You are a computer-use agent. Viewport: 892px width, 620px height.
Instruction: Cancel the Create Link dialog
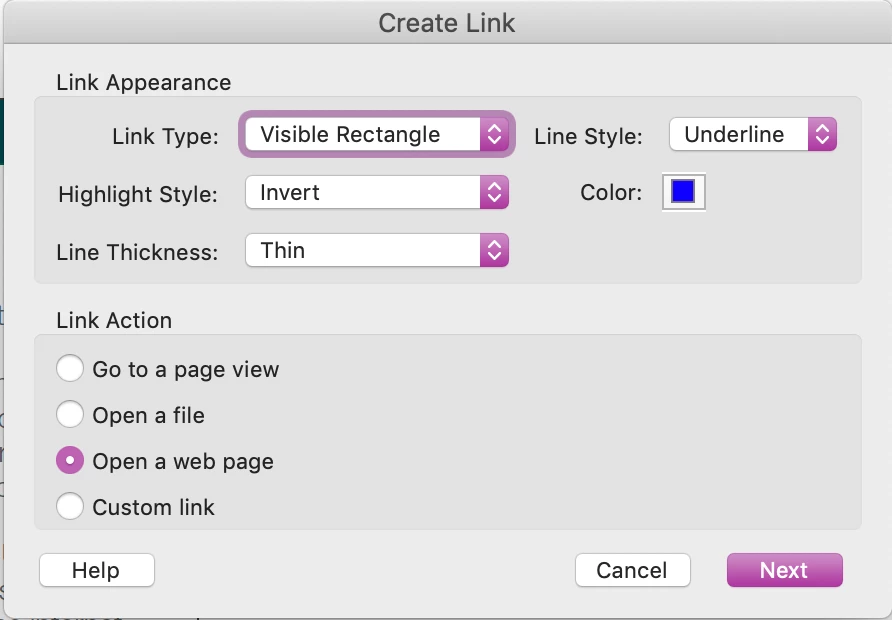coord(632,570)
